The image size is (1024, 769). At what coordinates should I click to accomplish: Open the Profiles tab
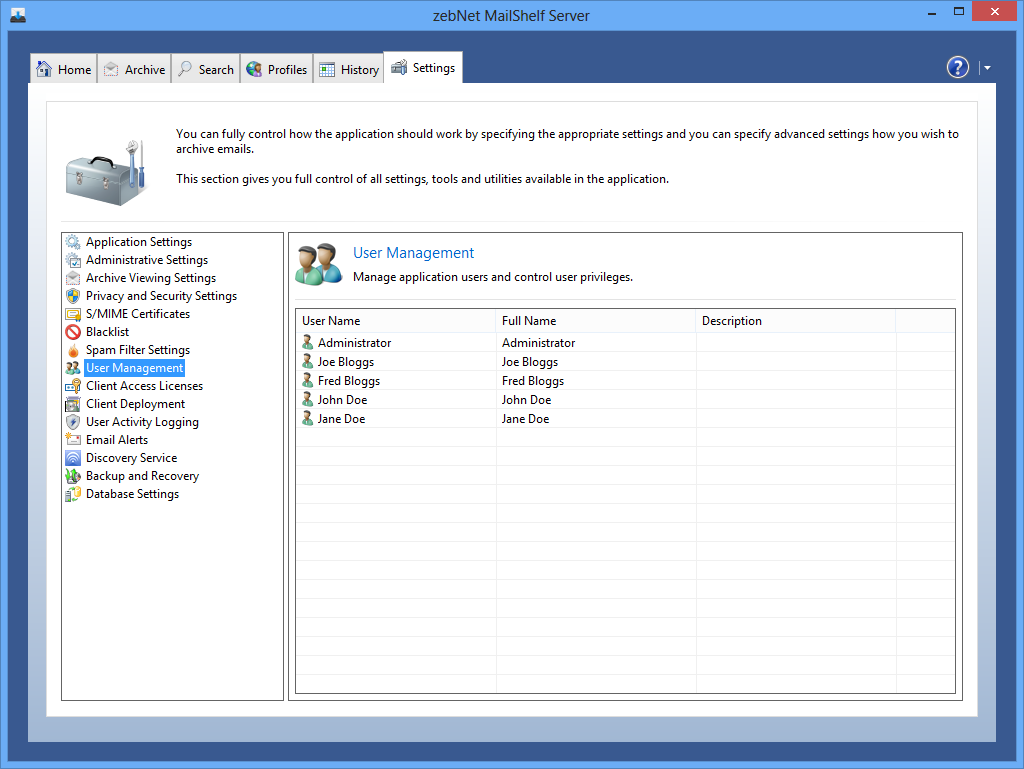277,69
